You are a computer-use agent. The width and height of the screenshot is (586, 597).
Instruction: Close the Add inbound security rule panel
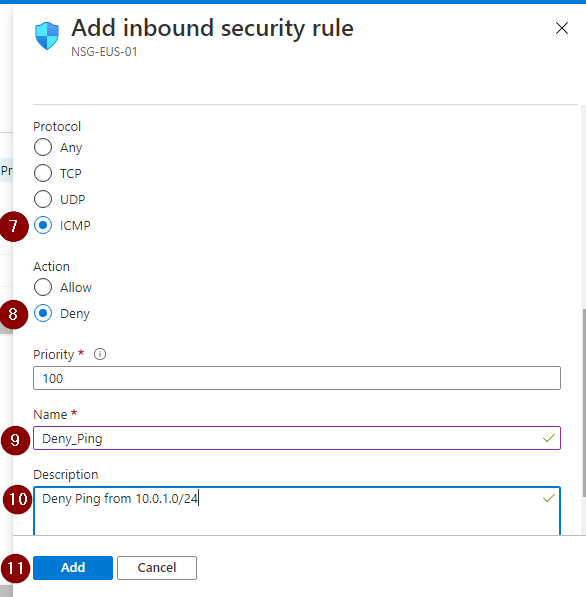pyautogui.click(x=562, y=28)
